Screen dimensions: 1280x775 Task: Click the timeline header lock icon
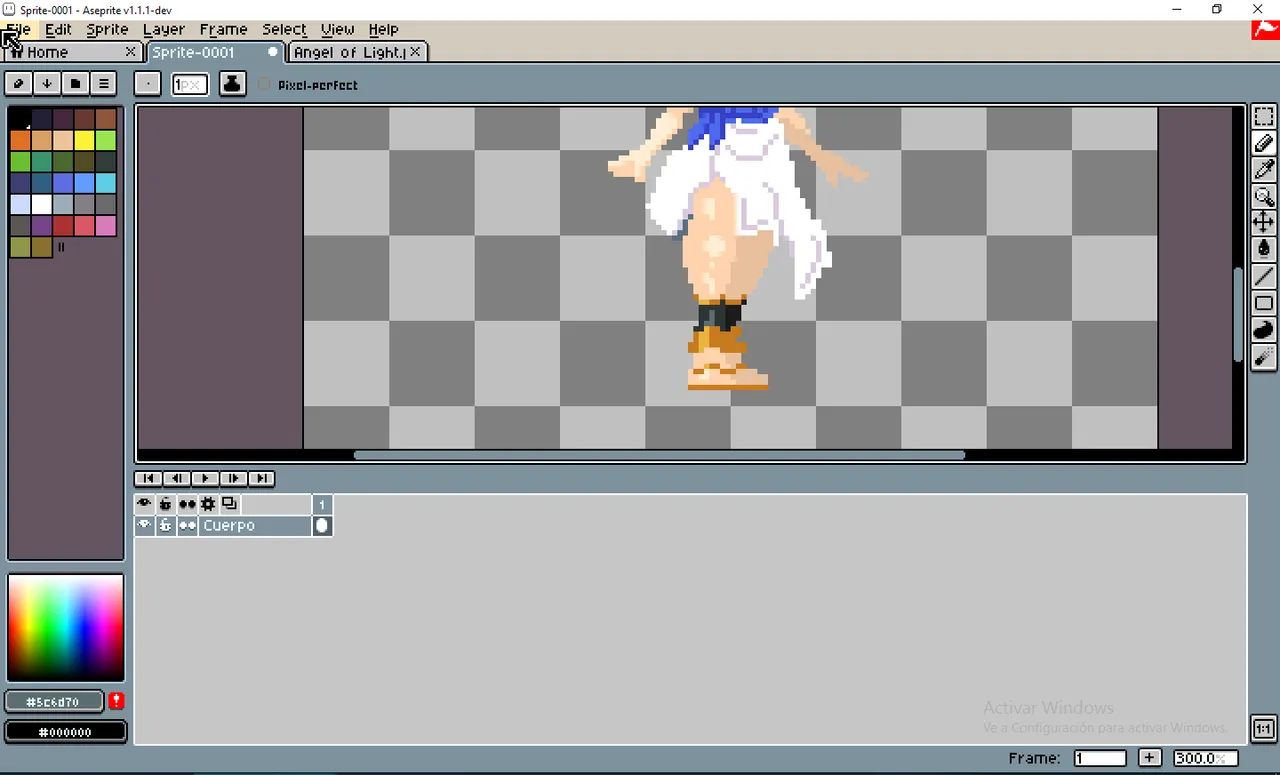click(x=165, y=504)
